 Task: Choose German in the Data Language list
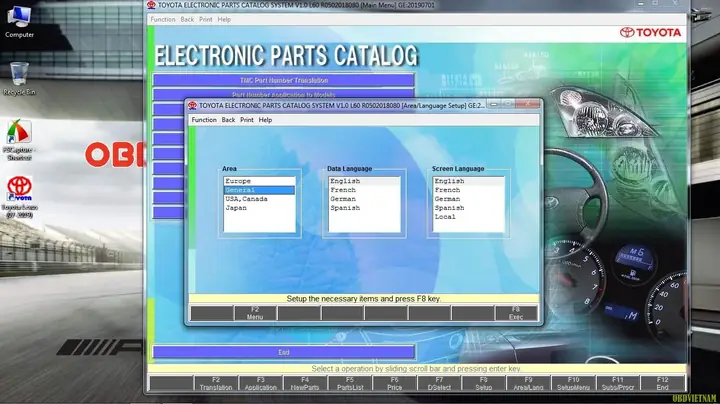click(364, 199)
